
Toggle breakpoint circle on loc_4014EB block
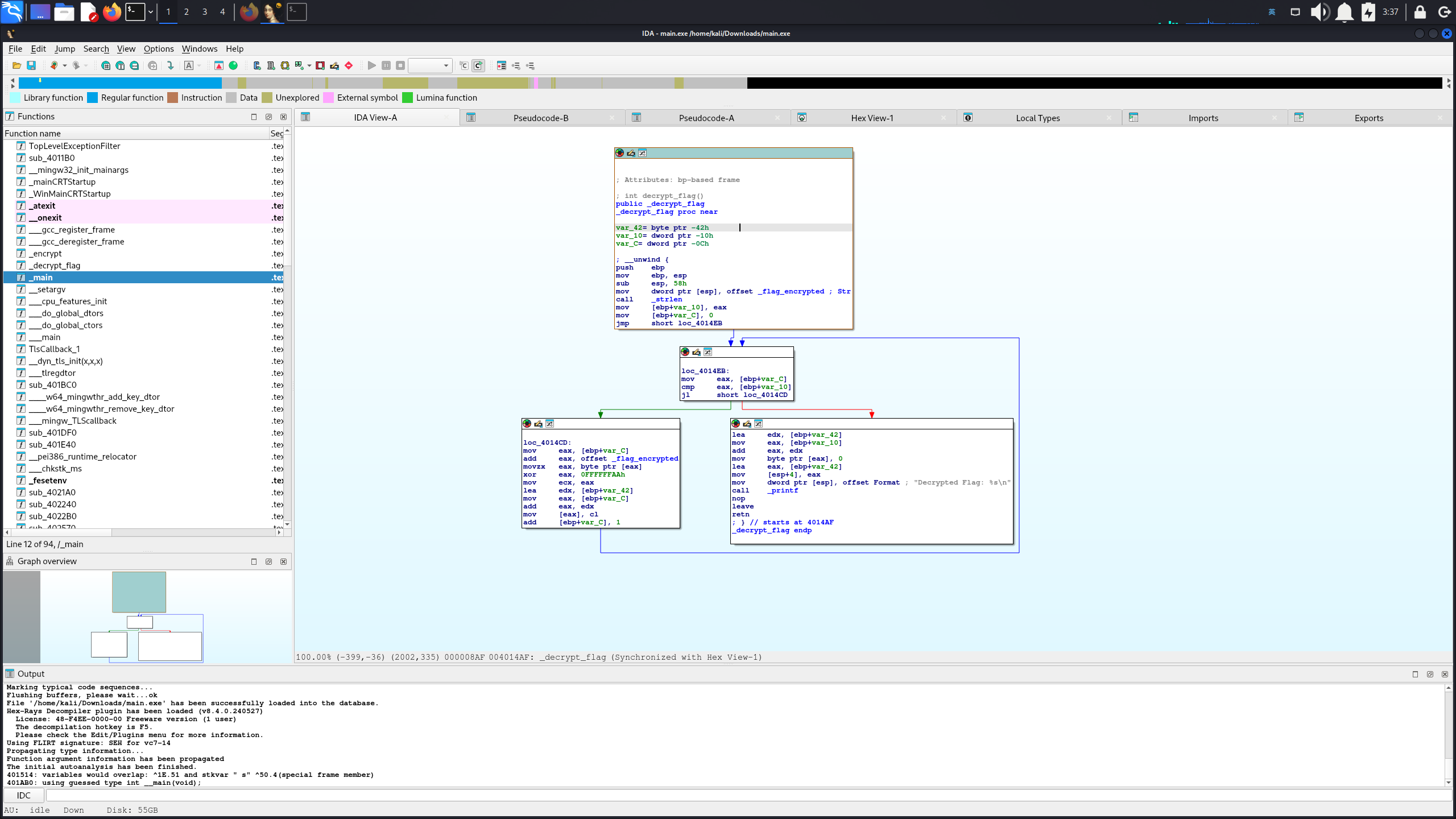pyautogui.click(x=685, y=352)
